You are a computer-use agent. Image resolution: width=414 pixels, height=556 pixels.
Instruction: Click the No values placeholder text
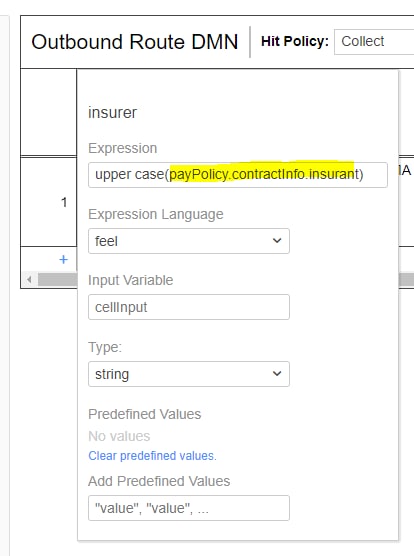coord(119,436)
